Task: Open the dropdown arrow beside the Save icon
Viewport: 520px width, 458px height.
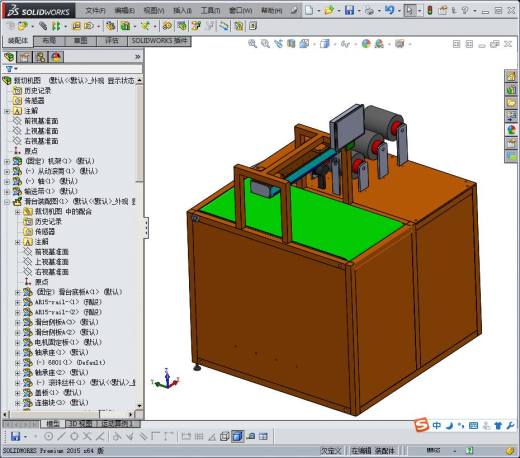Action: point(359,11)
